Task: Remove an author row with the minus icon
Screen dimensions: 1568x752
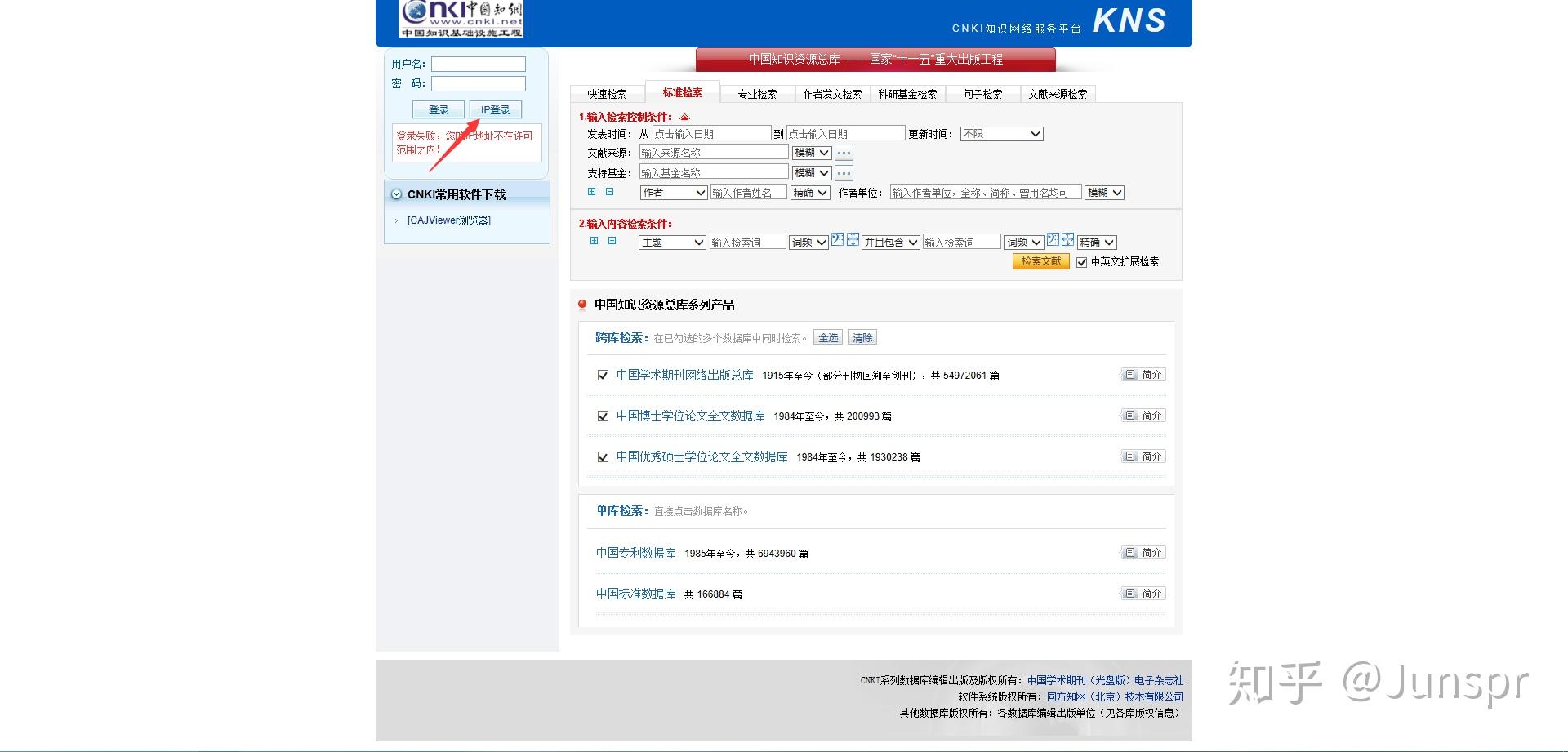Action: click(609, 192)
